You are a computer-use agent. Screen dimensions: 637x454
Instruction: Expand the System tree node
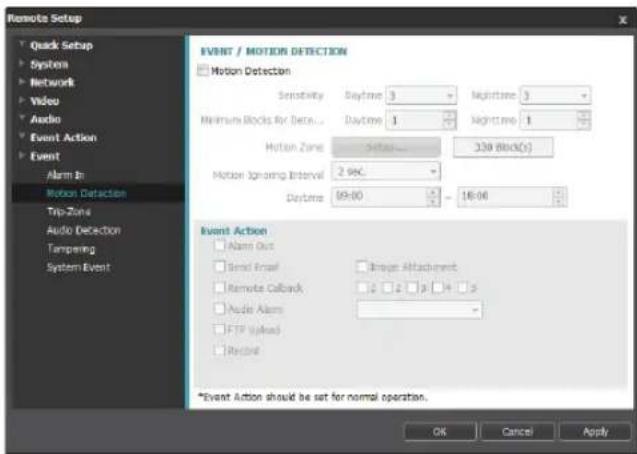(x=22, y=63)
